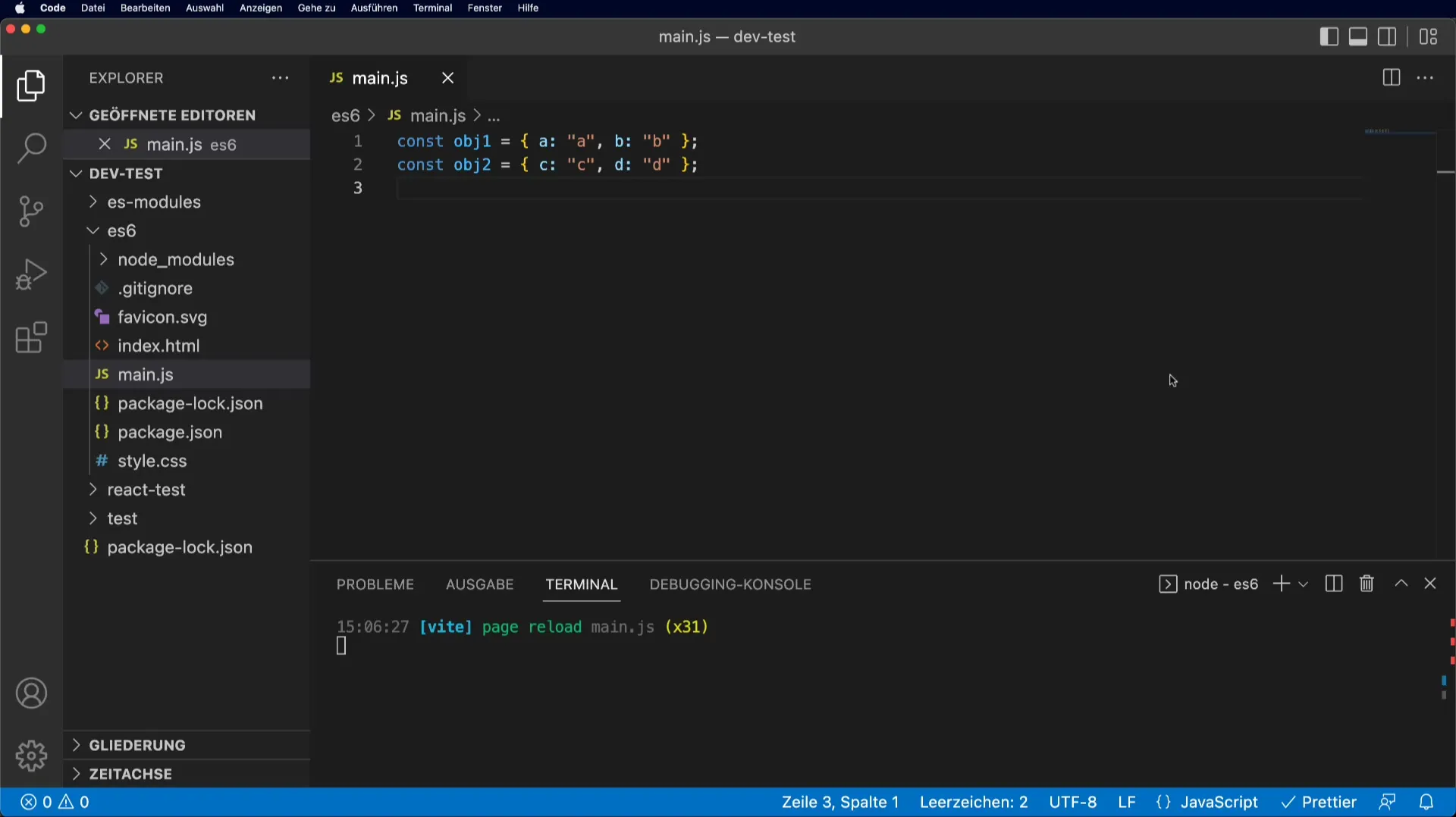Open Explorer more actions ellipsis
The width and height of the screenshot is (1456, 817).
coord(281,78)
